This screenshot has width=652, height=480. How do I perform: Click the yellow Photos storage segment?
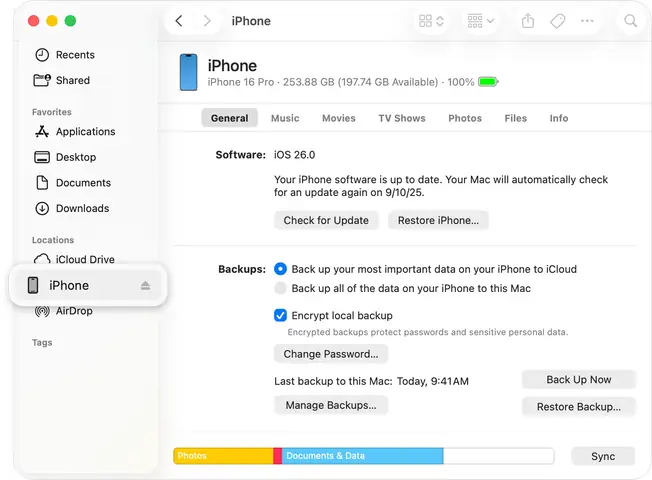point(223,456)
